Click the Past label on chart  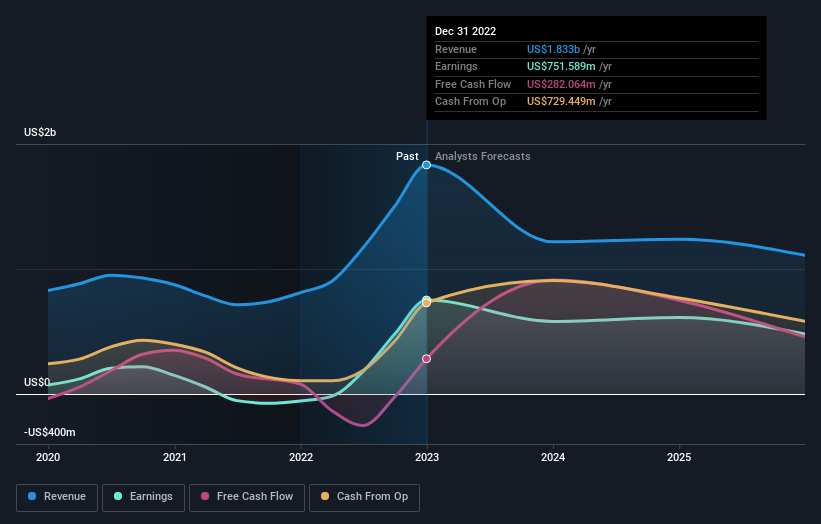click(407, 156)
